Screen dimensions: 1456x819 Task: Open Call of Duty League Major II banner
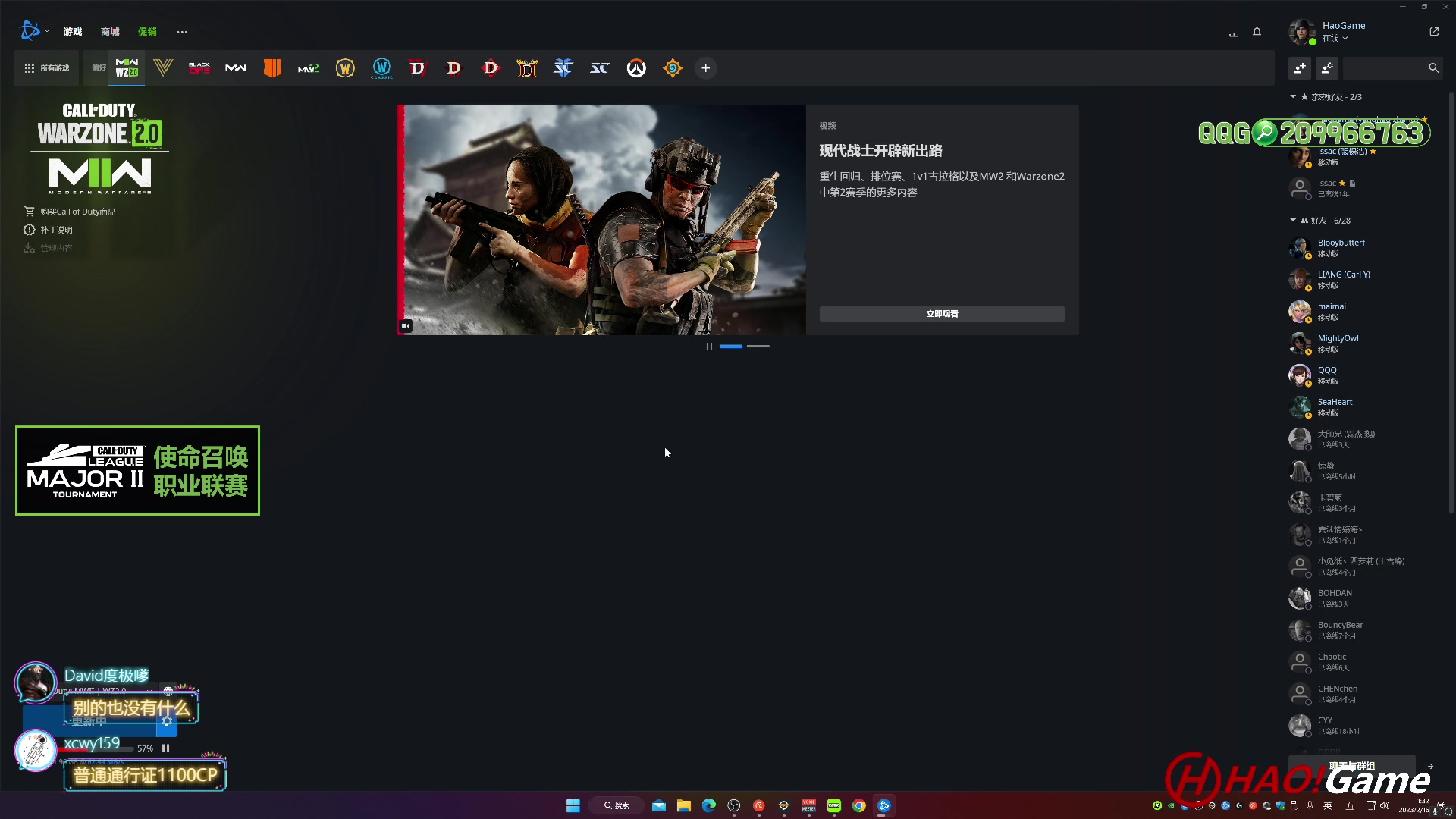137,470
